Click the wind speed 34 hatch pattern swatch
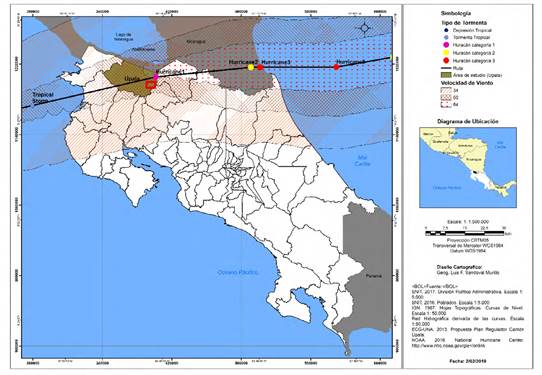This screenshot has width=542, height=375. pos(446,90)
